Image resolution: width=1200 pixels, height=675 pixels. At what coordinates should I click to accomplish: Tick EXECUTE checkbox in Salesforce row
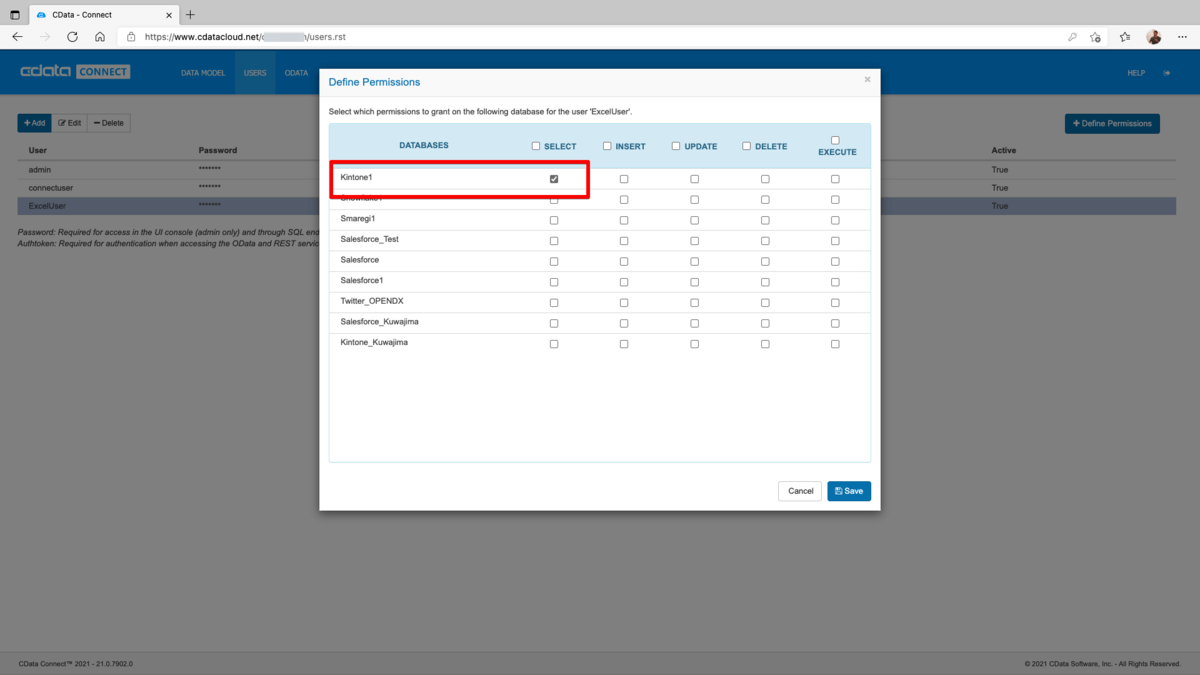tap(835, 261)
